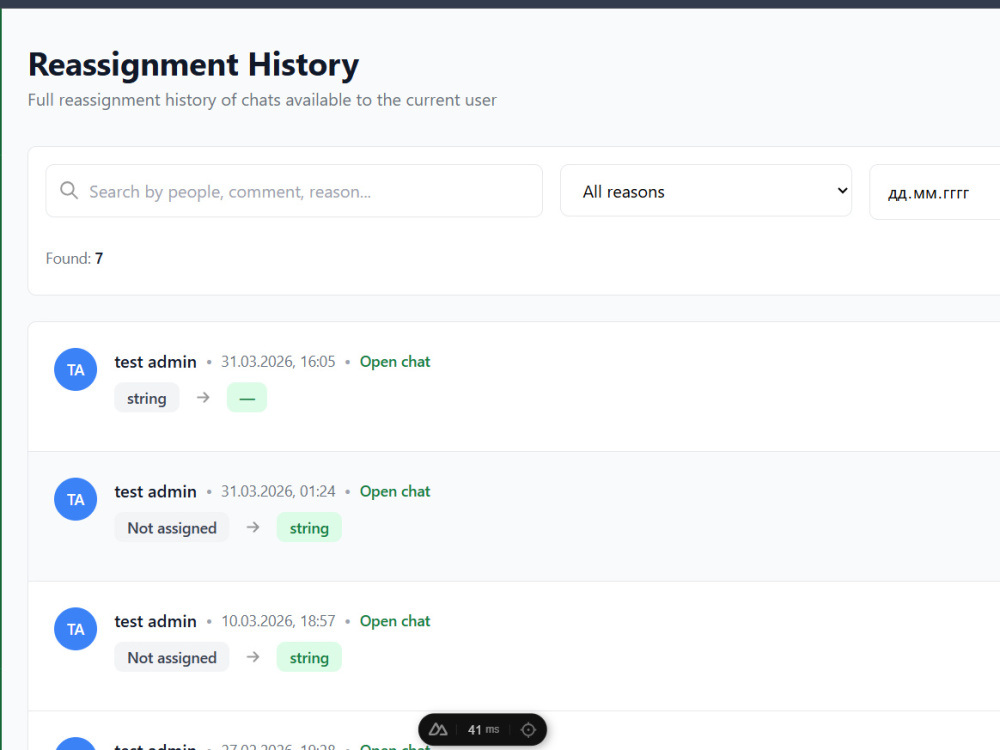Open chat for 10.03.2026, 18:57 entry
Viewport: 1000px width, 750px height.
[x=395, y=621]
